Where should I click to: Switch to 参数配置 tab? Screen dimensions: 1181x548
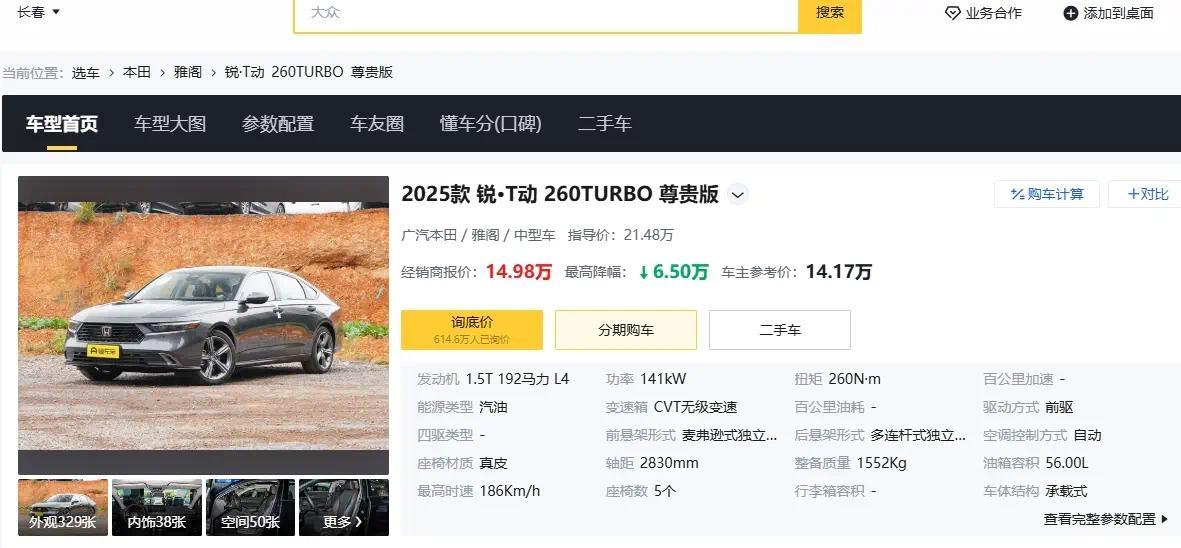coord(278,124)
